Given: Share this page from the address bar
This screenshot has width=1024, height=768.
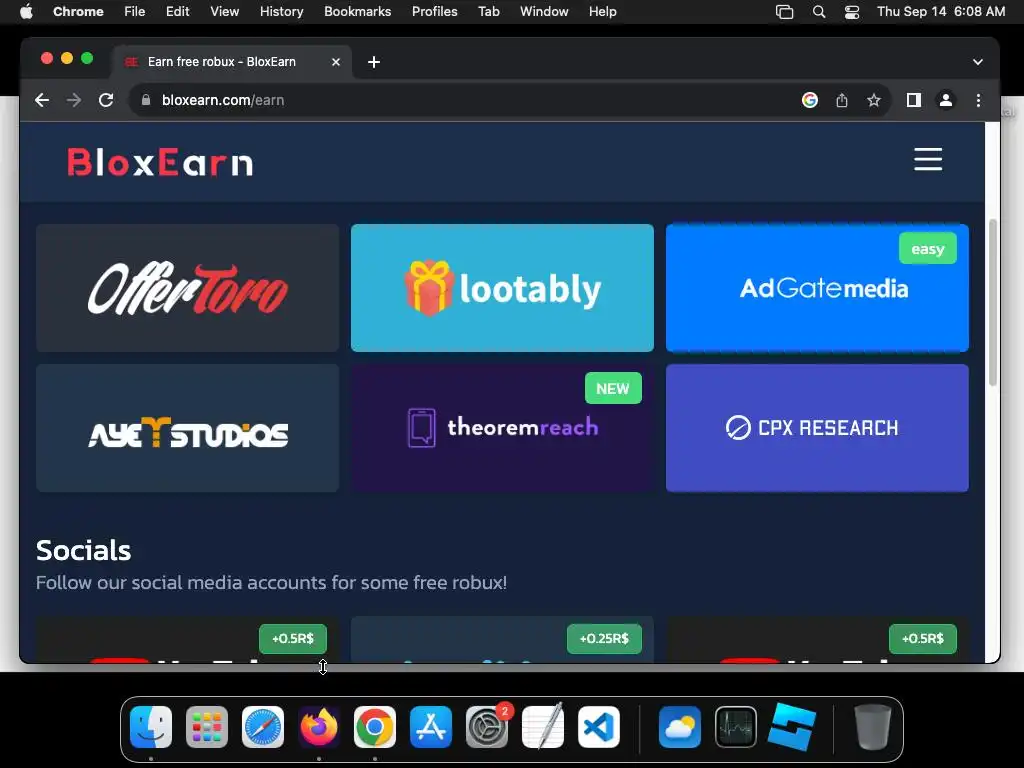Looking at the screenshot, I should pos(842,100).
